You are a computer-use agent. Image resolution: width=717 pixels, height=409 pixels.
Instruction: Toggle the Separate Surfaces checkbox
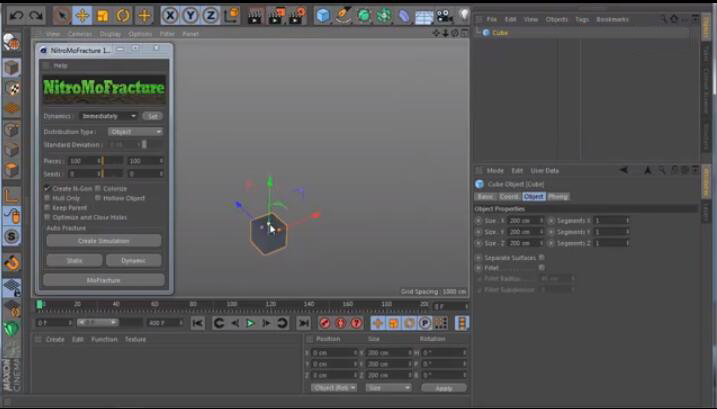pyautogui.click(x=541, y=258)
